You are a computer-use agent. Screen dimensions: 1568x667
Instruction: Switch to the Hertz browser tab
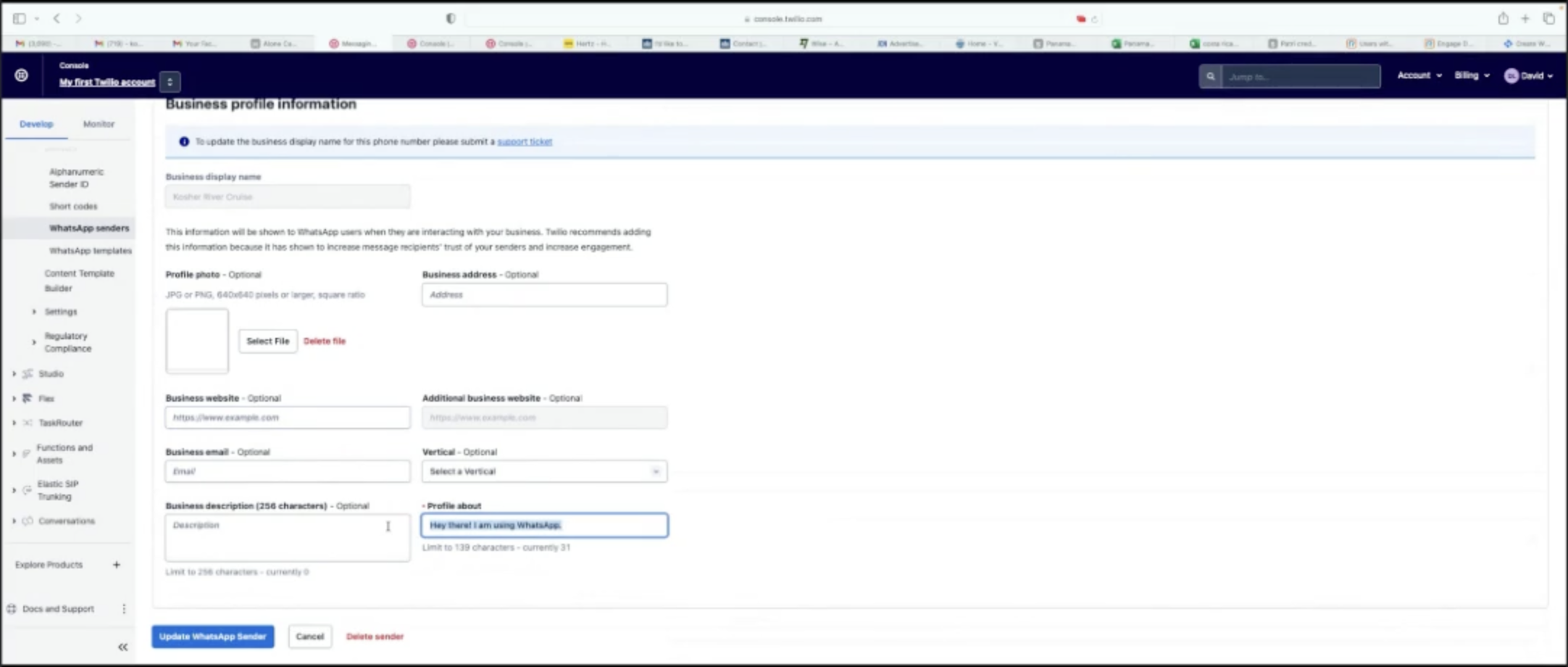click(588, 43)
